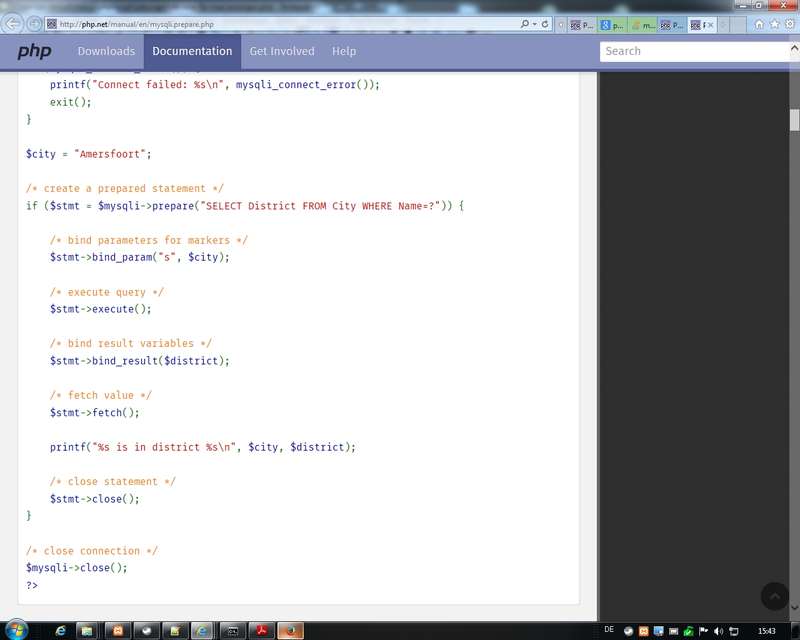Viewport: 800px width, 640px height.
Task: Go to the Get Involved page
Action: [282, 51]
